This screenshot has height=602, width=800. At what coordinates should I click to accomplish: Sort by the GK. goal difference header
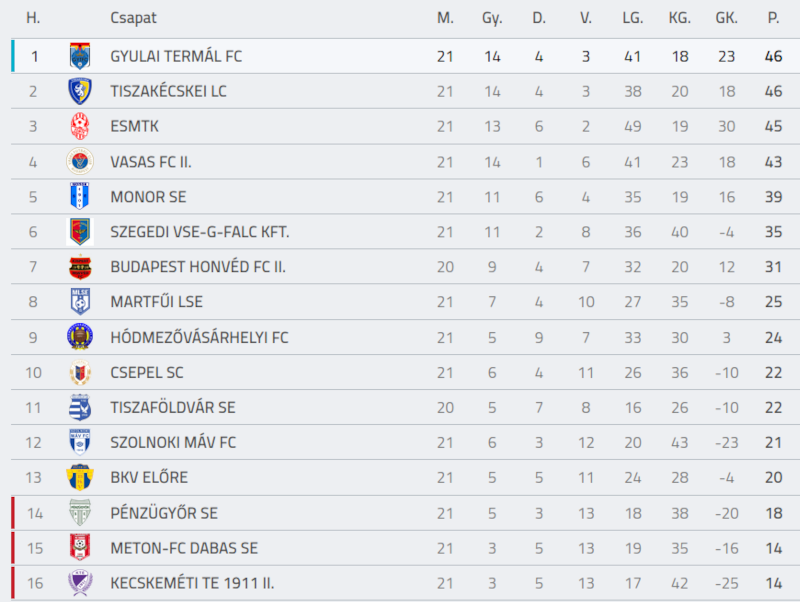(726, 18)
